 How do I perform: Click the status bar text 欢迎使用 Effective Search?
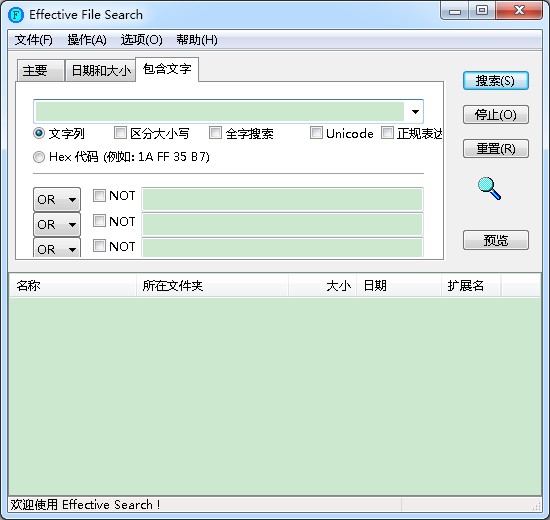tap(85, 505)
